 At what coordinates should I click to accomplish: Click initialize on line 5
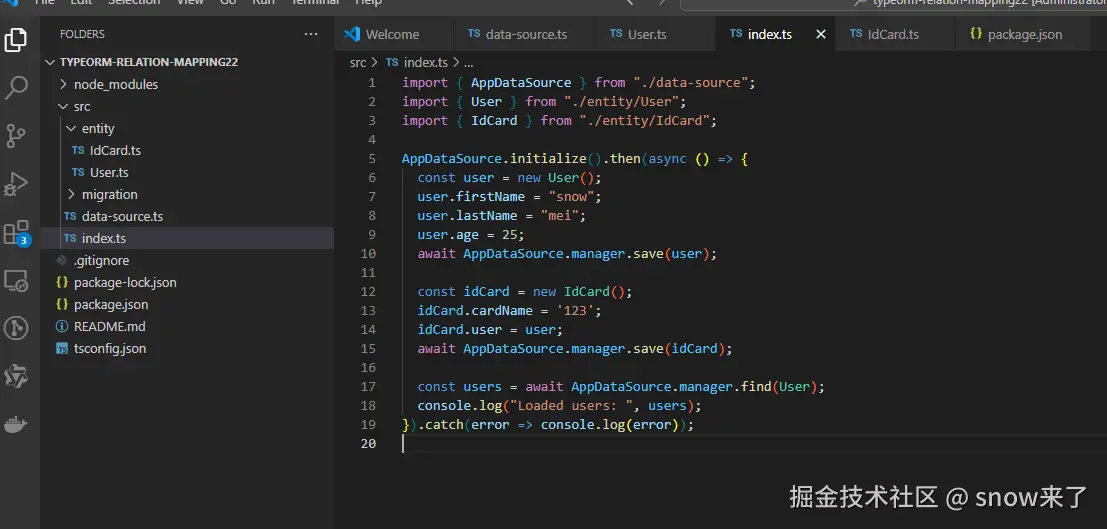click(x=548, y=159)
